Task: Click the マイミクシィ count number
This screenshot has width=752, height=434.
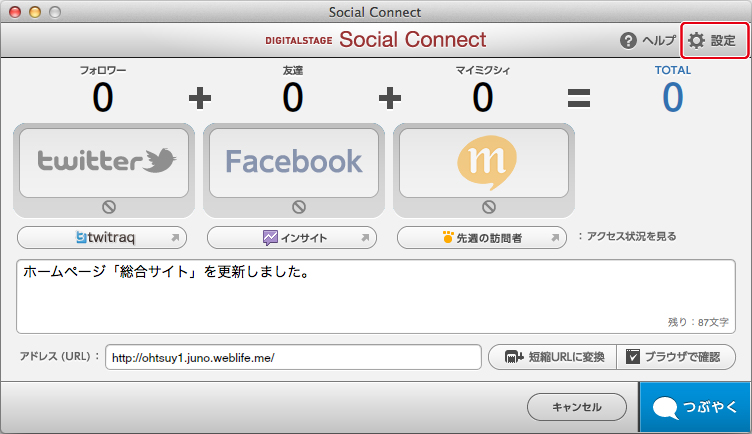Action: [x=482, y=97]
